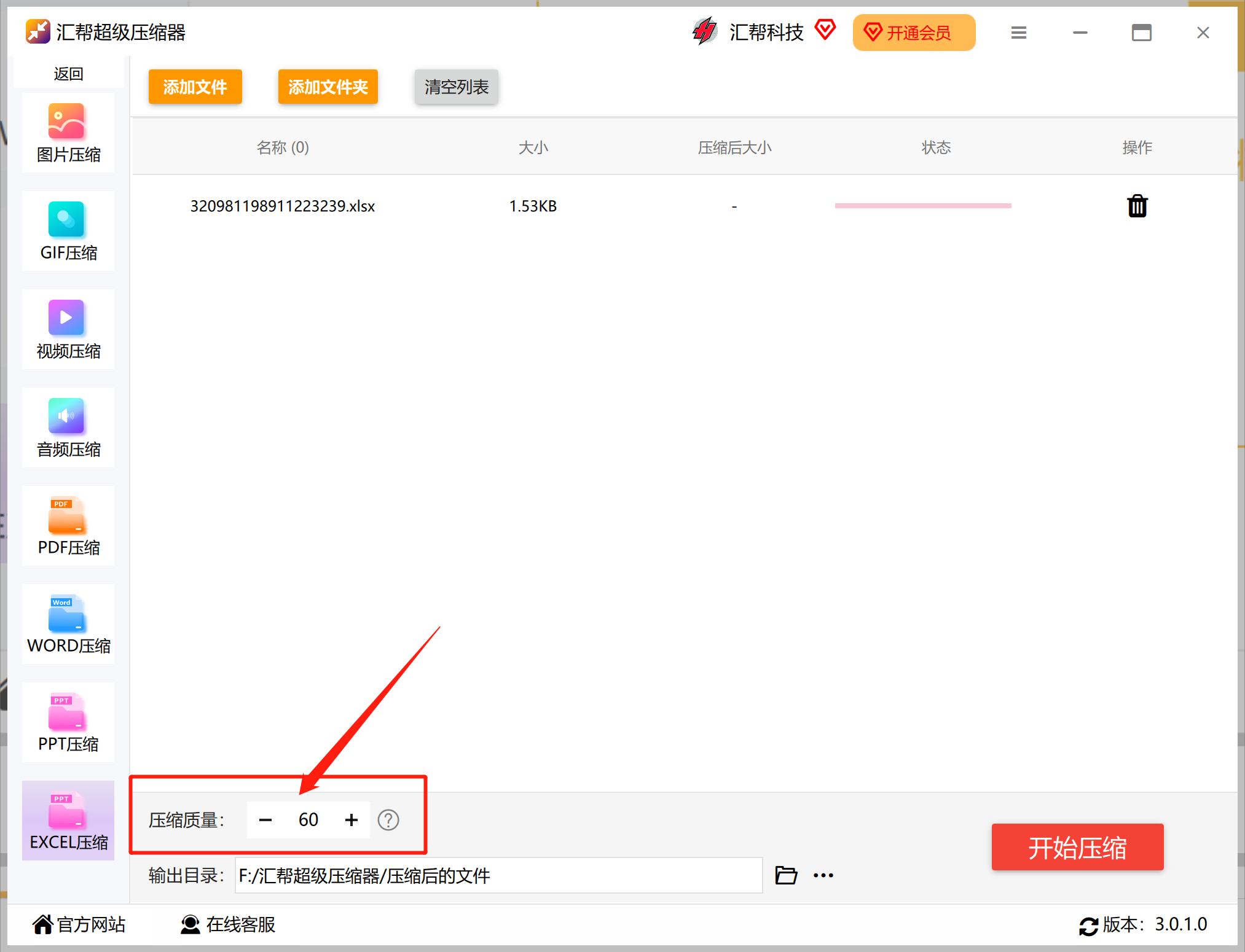This screenshot has height=952, width=1245.
Task: Click the 添加文件 button
Action: [x=195, y=87]
